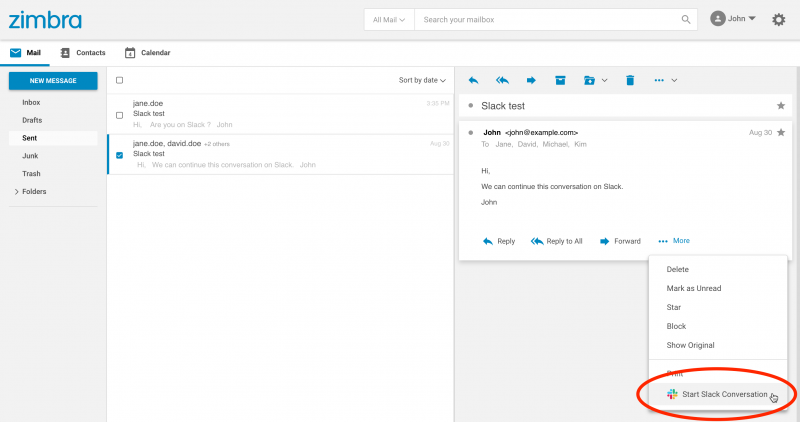The height and width of the screenshot is (422, 800).
Task: Switch to the Calendar tab
Action: click(x=147, y=53)
